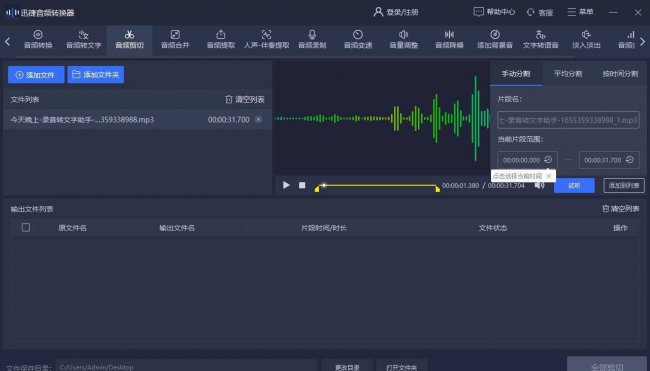
Task: Open the 文字转语音 text-to-speech tool
Action: pyautogui.click(x=541, y=40)
